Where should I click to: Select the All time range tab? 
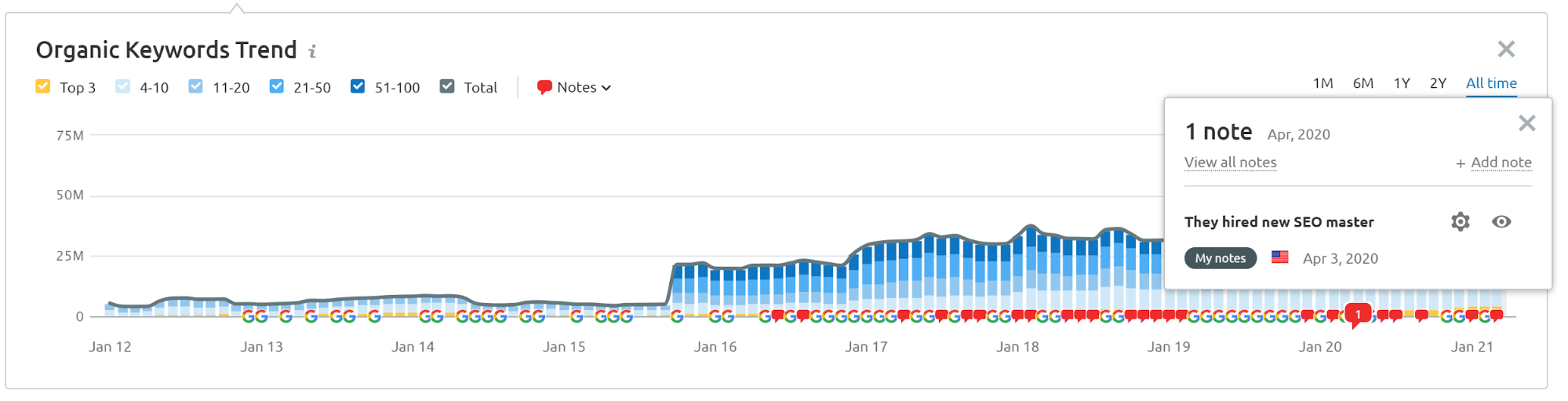[1491, 83]
